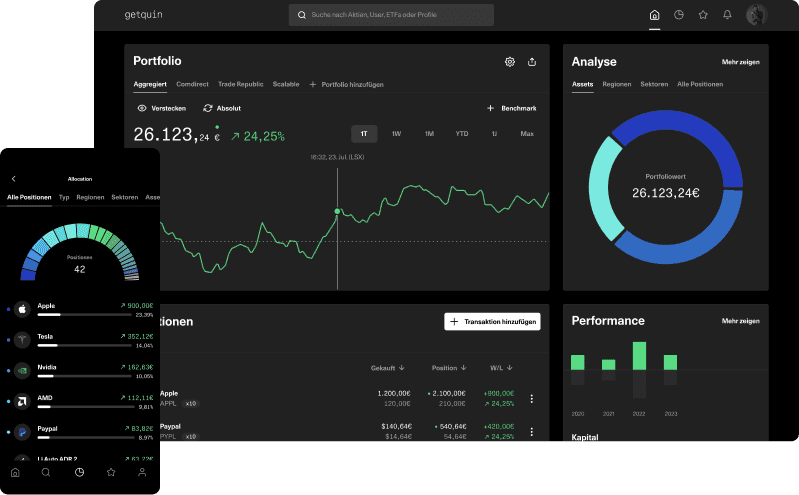Open the notifications bell icon

727,15
